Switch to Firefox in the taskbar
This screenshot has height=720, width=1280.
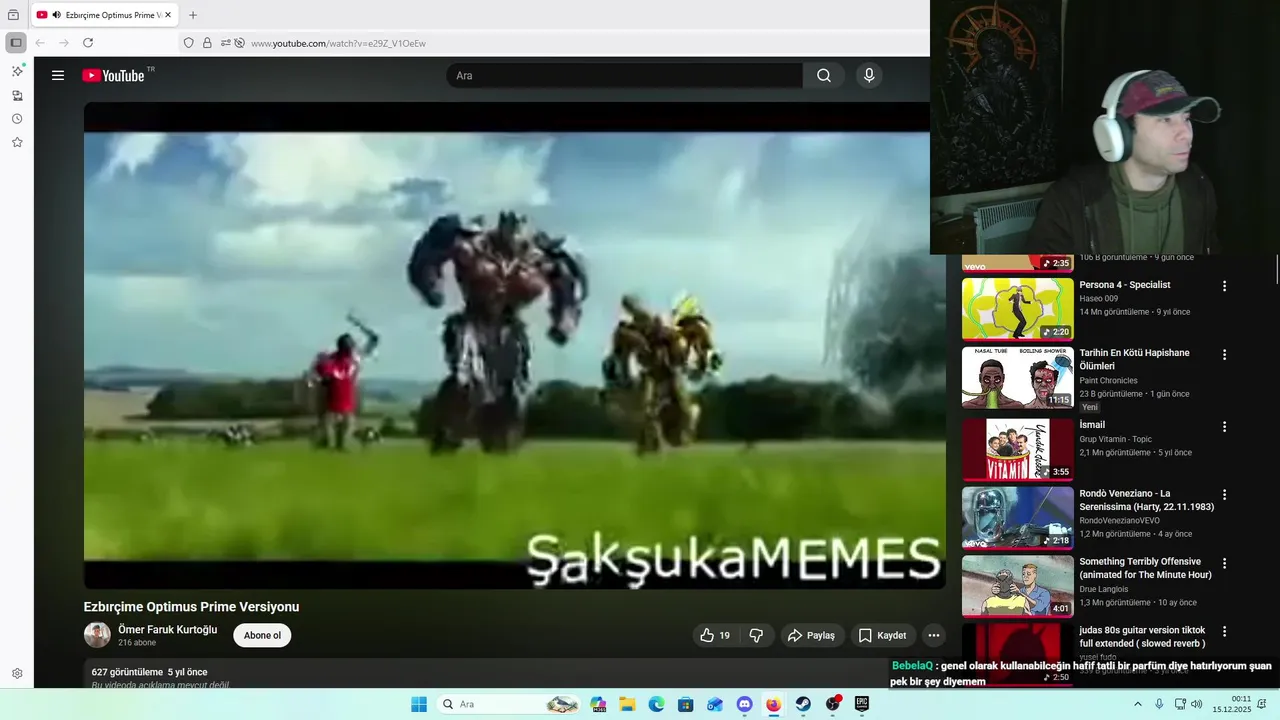[x=773, y=704]
